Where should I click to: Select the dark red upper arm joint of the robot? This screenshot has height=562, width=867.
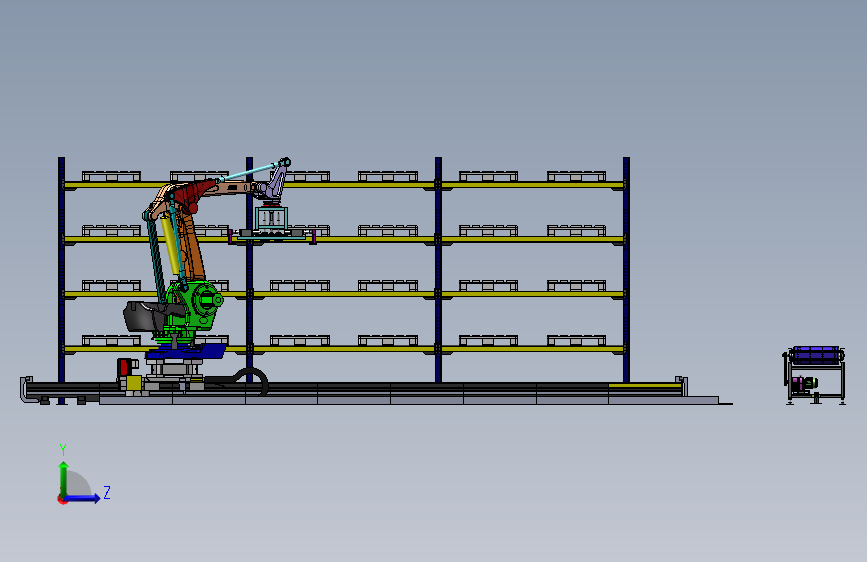click(194, 194)
